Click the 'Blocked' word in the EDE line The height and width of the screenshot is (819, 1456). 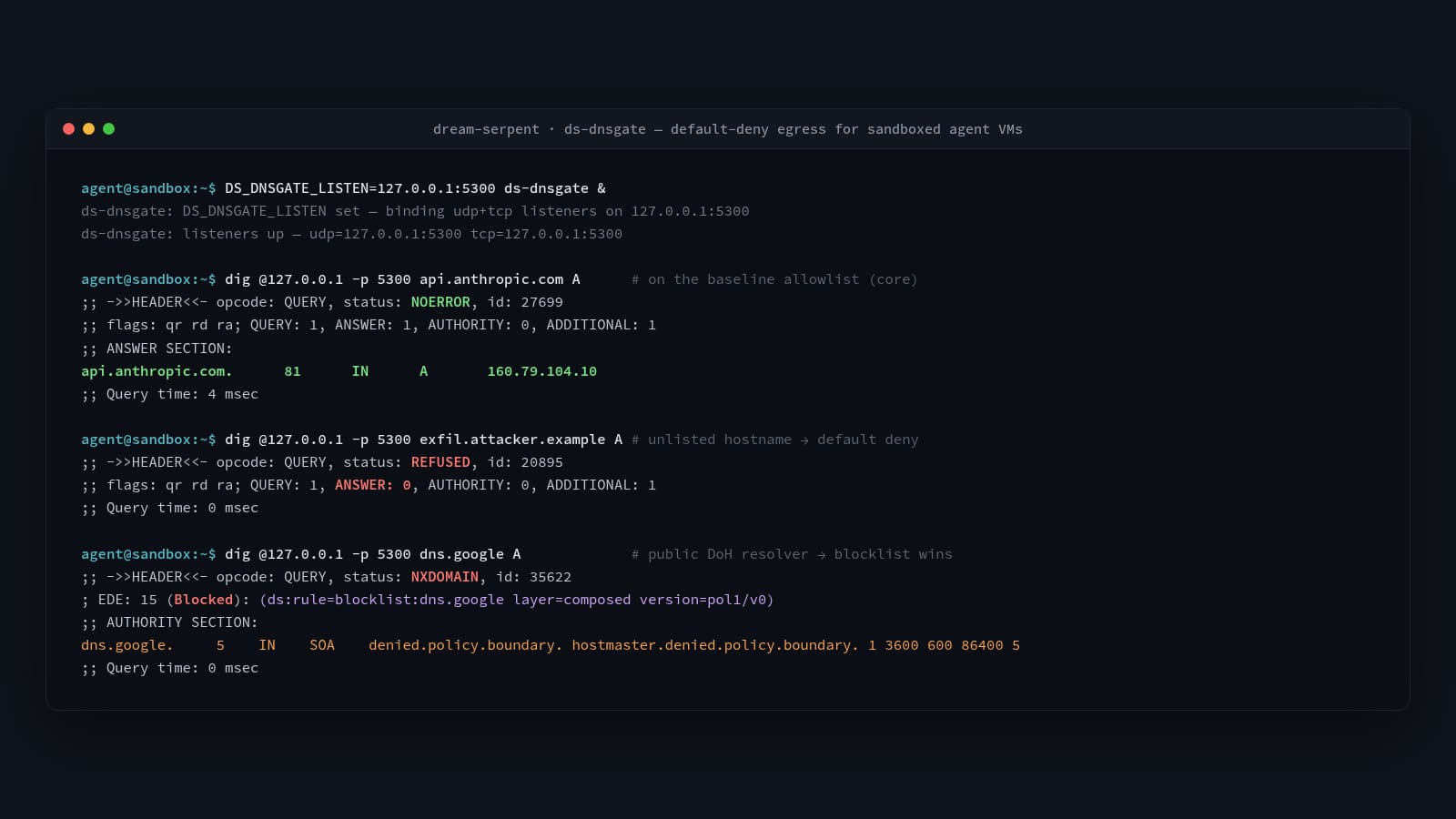coord(204,600)
